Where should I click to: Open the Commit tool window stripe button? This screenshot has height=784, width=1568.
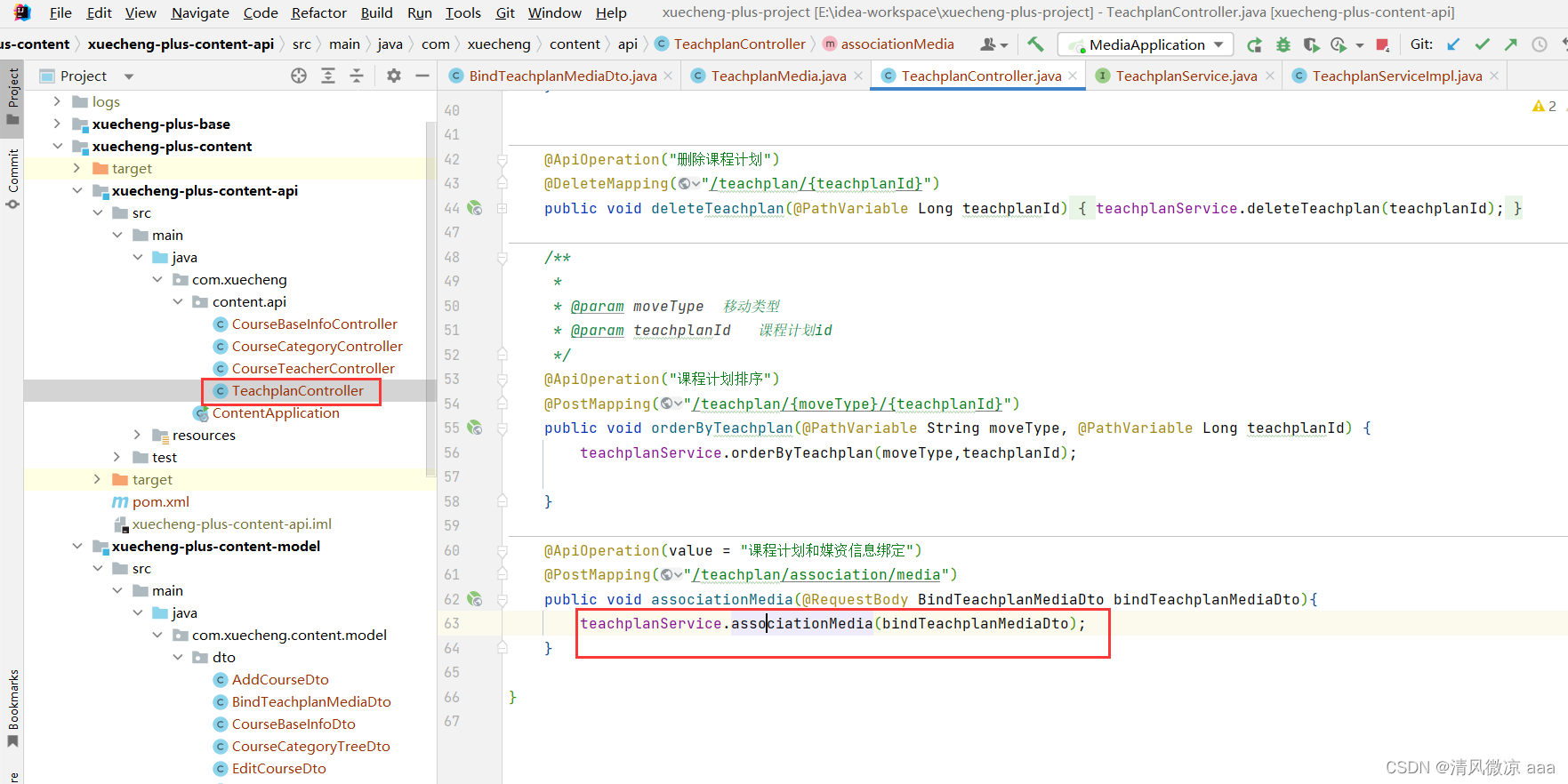point(12,178)
